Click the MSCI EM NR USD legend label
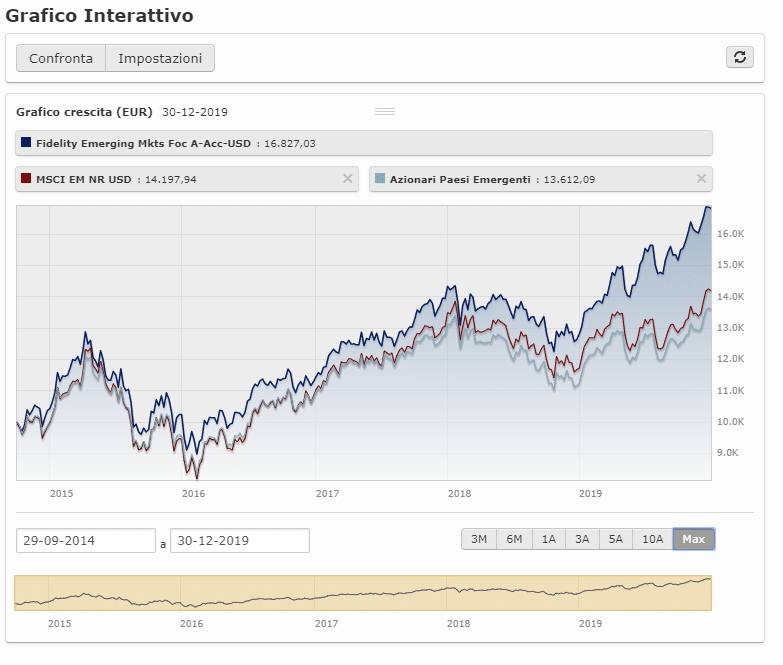The image size is (783, 665). (x=83, y=179)
